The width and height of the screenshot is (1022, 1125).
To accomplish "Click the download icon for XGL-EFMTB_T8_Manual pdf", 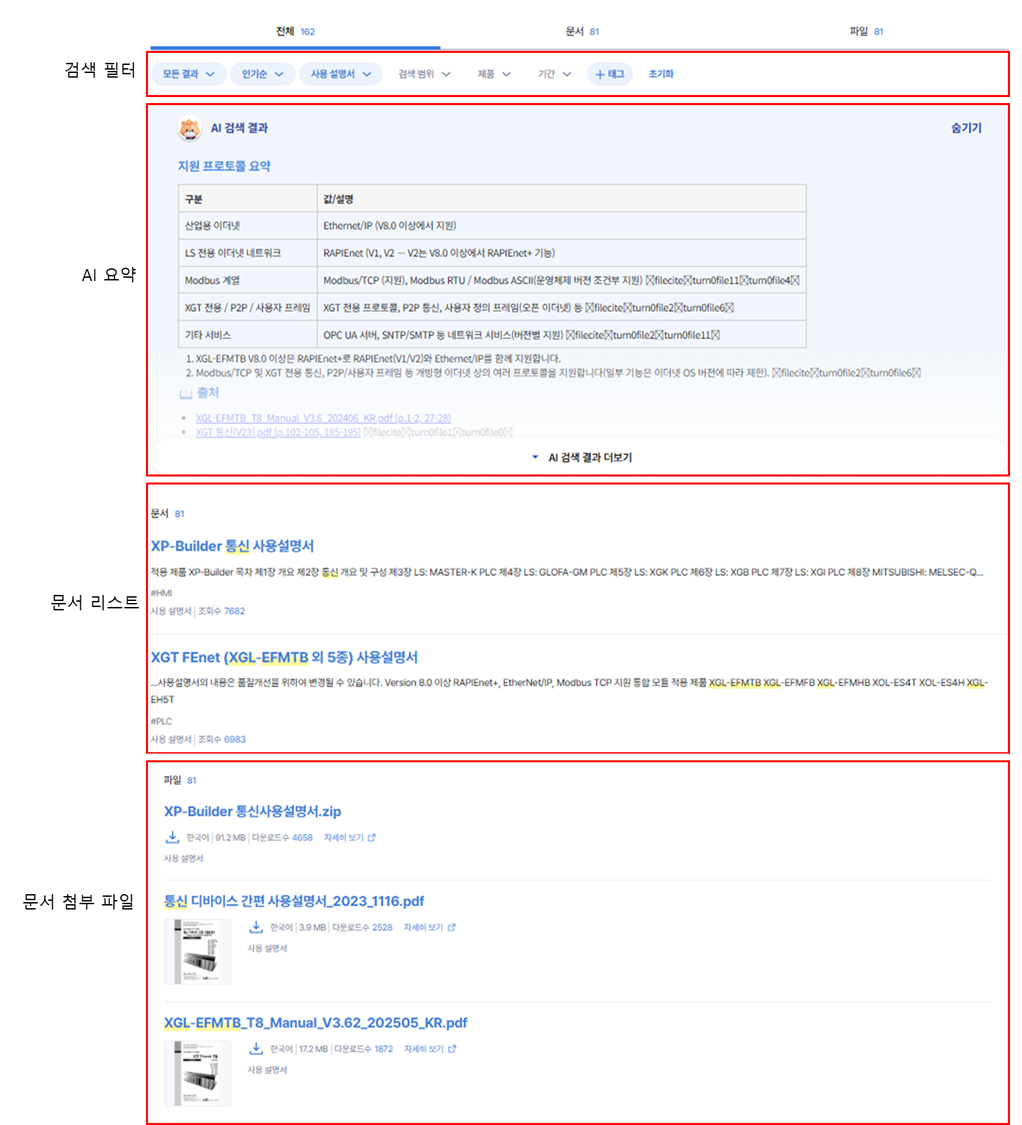I will [x=256, y=1048].
